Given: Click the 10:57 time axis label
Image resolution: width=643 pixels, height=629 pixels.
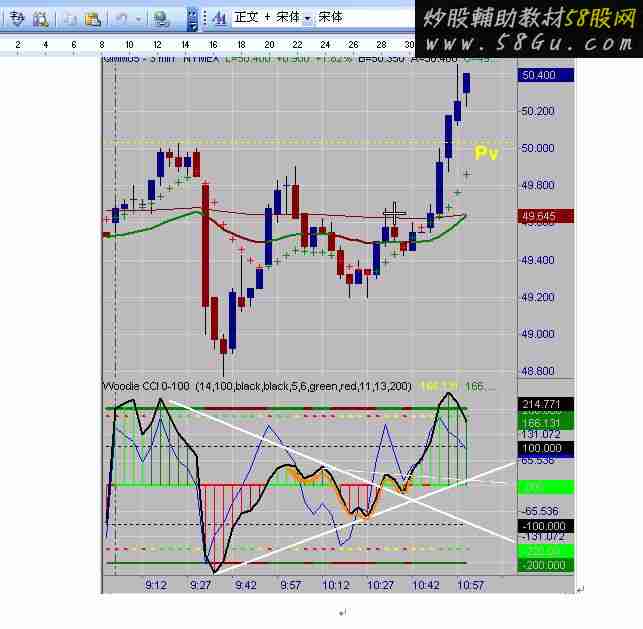Looking at the screenshot, I should pos(471,585).
